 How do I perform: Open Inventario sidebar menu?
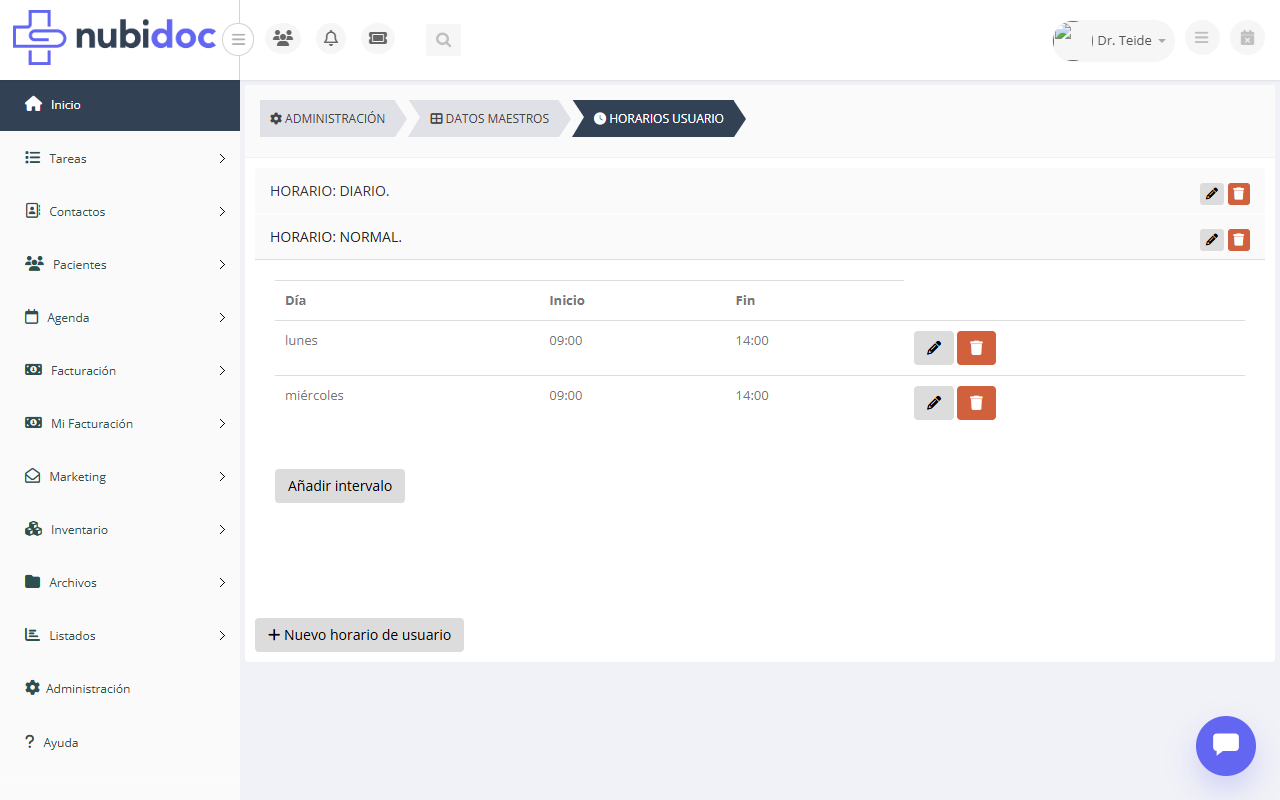click(120, 529)
